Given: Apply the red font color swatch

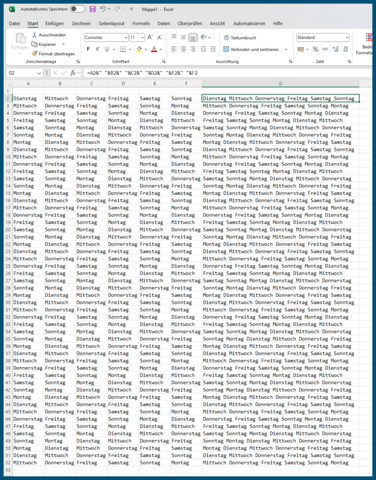Looking at the screenshot, I should (154, 49).
